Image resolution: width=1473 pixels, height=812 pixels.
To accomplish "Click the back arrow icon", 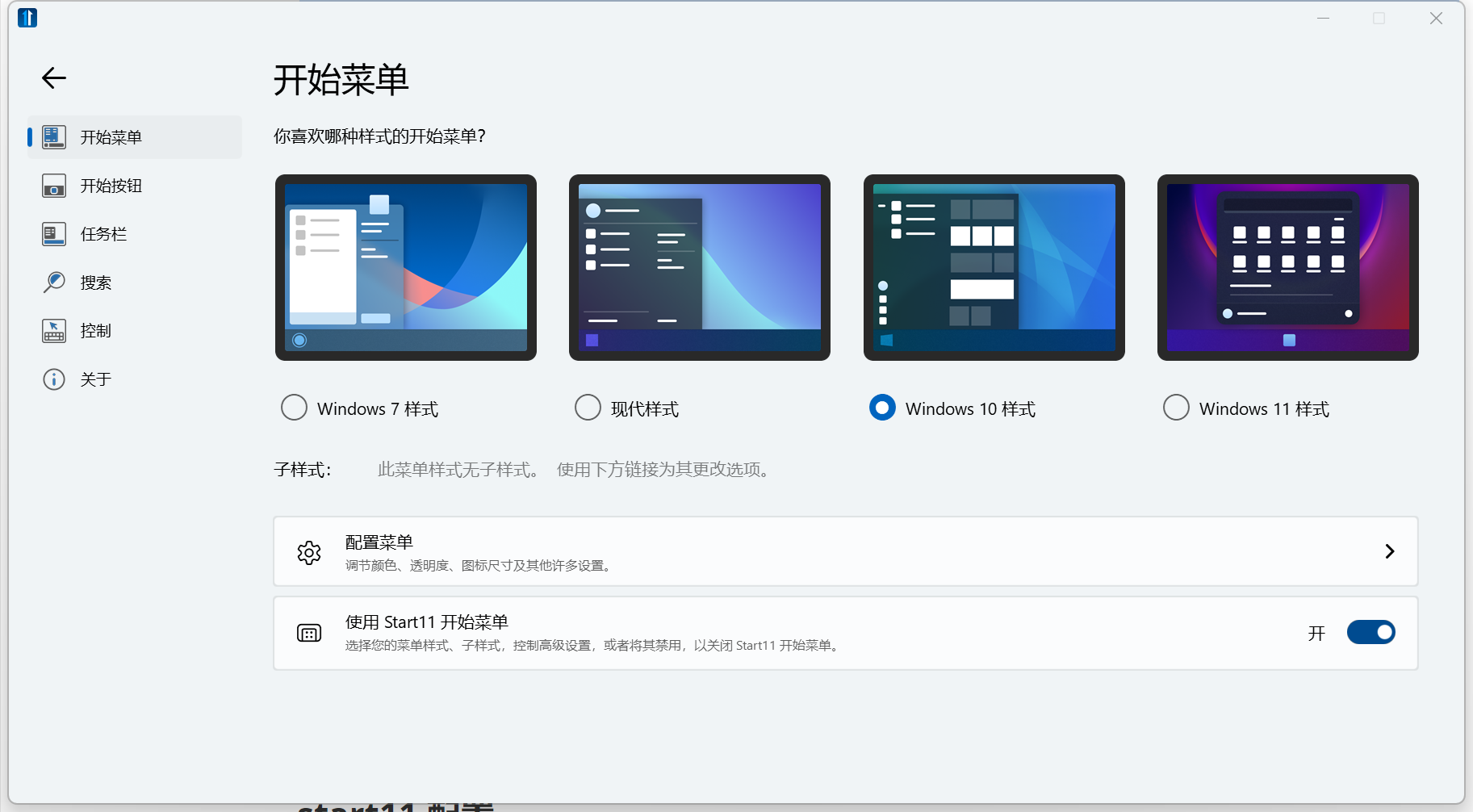I will point(54,78).
